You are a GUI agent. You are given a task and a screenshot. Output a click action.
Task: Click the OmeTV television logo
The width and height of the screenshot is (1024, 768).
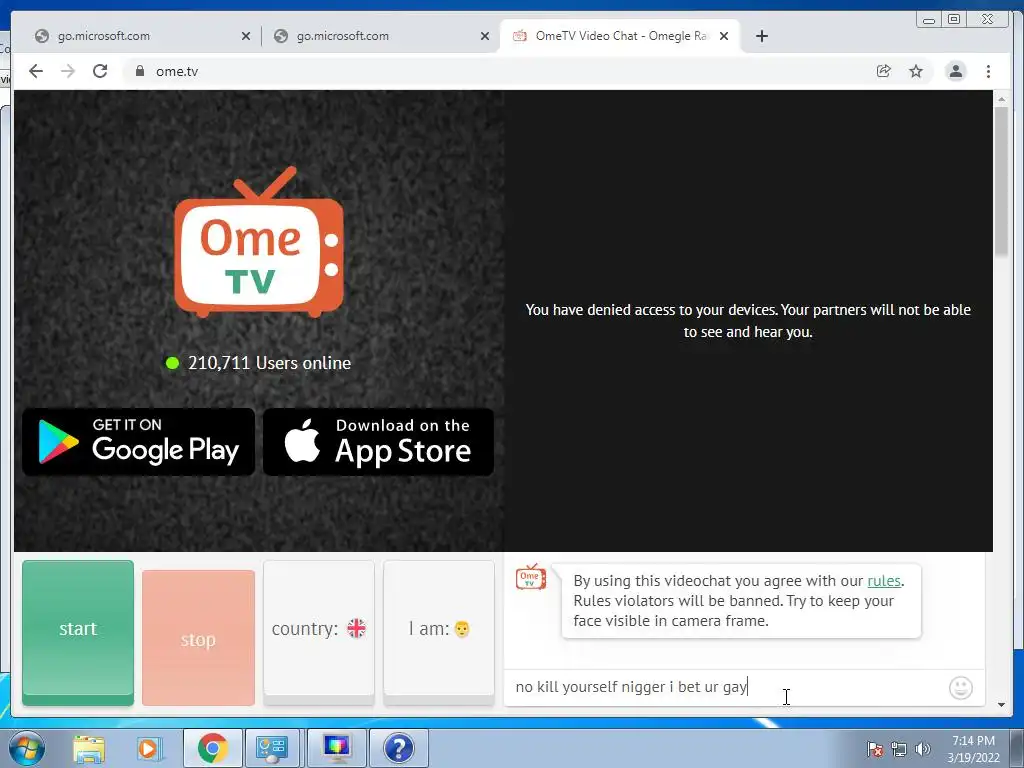pos(259,242)
